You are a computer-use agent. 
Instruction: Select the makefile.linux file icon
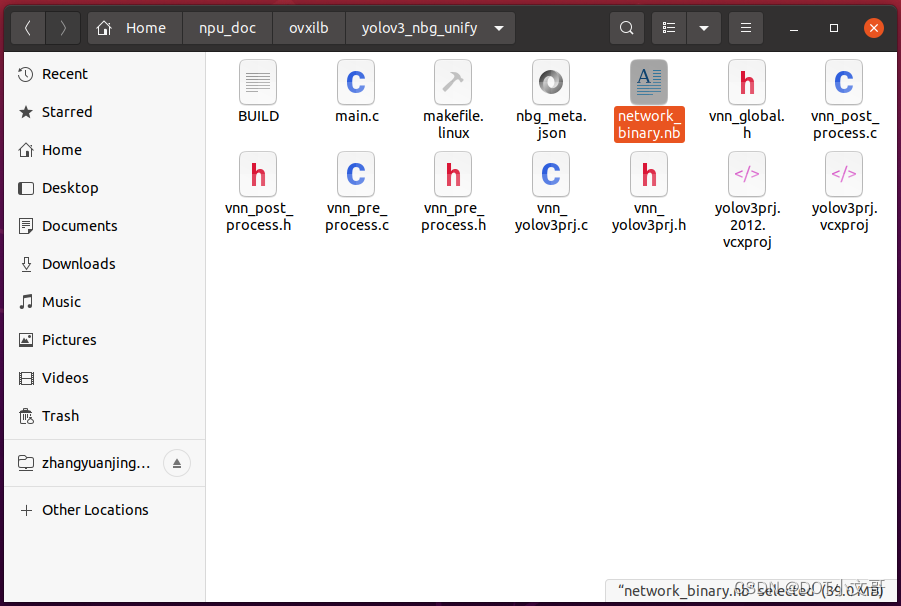[453, 82]
